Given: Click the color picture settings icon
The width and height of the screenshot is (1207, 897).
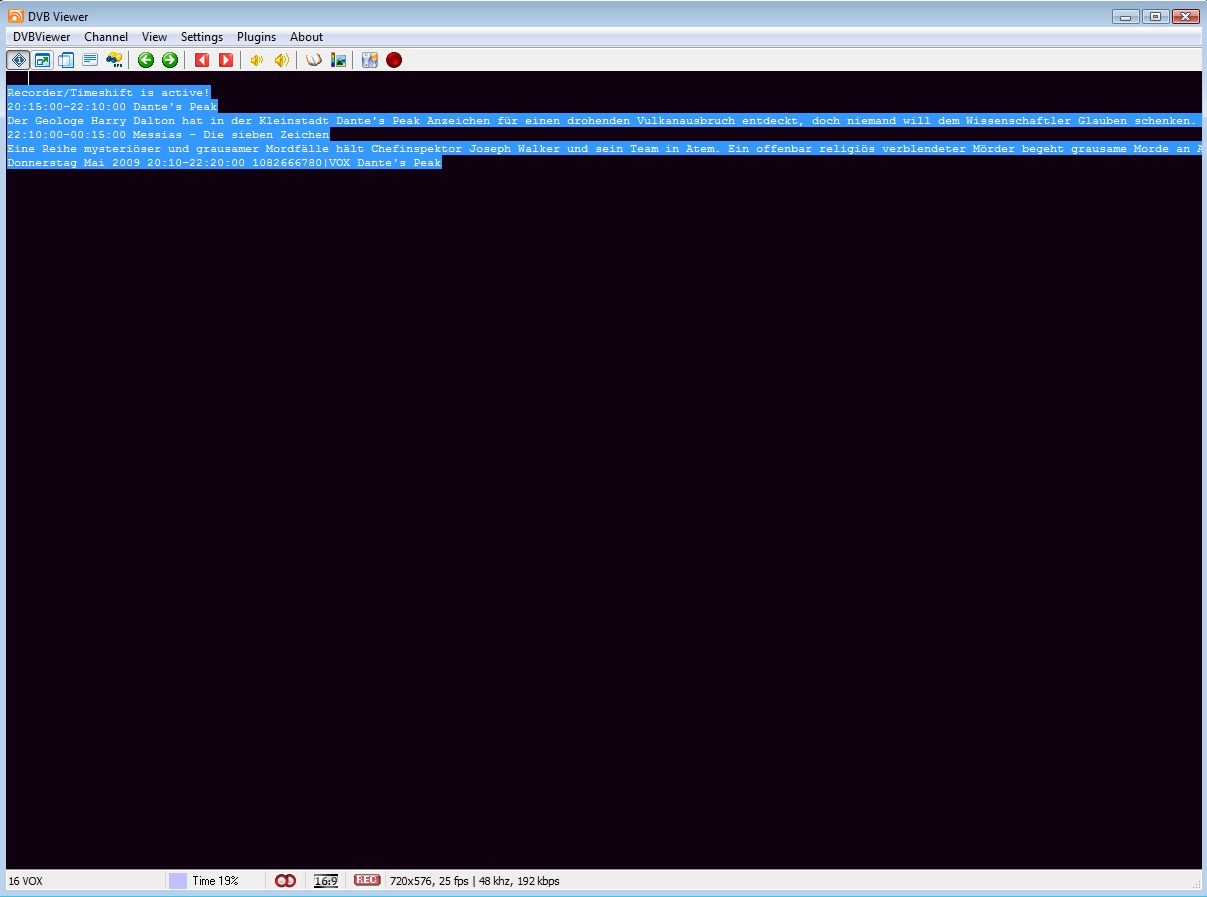Looking at the screenshot, I should (x=339, y=60).
